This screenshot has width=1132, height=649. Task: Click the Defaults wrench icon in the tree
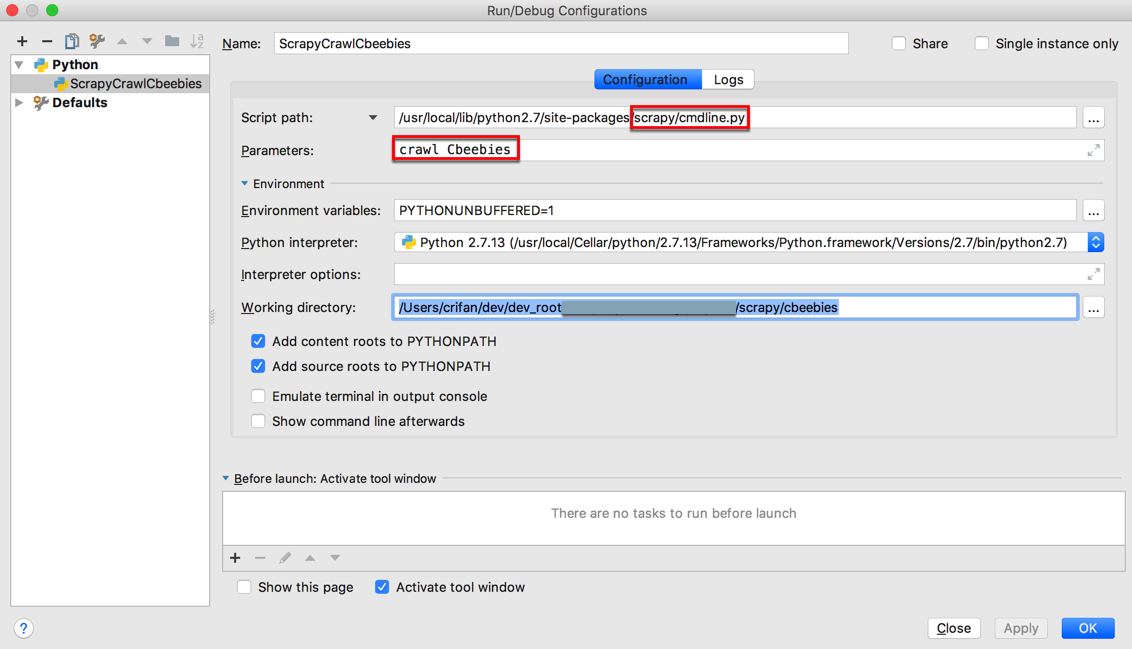pos(41,103)
